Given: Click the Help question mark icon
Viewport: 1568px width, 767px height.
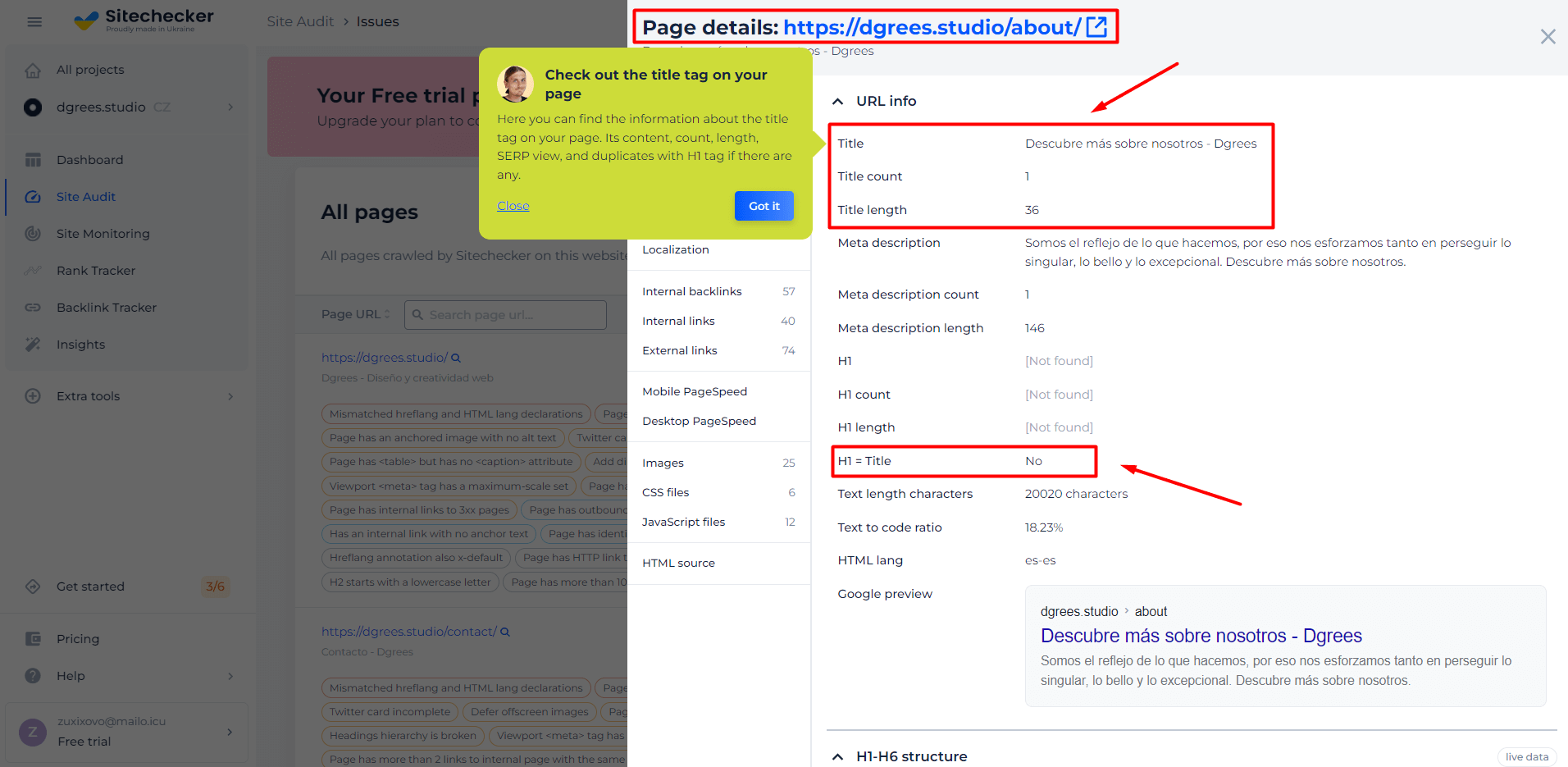Looking at the screenshot, I should [33, 676].
